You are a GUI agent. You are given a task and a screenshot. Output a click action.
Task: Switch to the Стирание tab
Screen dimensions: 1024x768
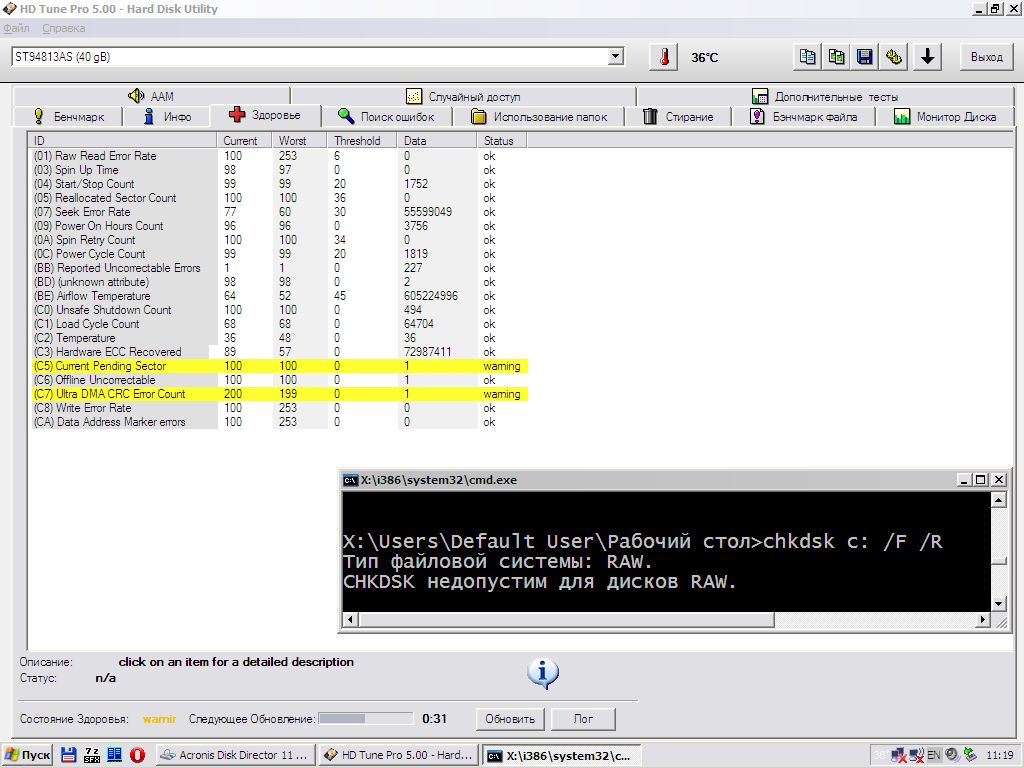679,116
